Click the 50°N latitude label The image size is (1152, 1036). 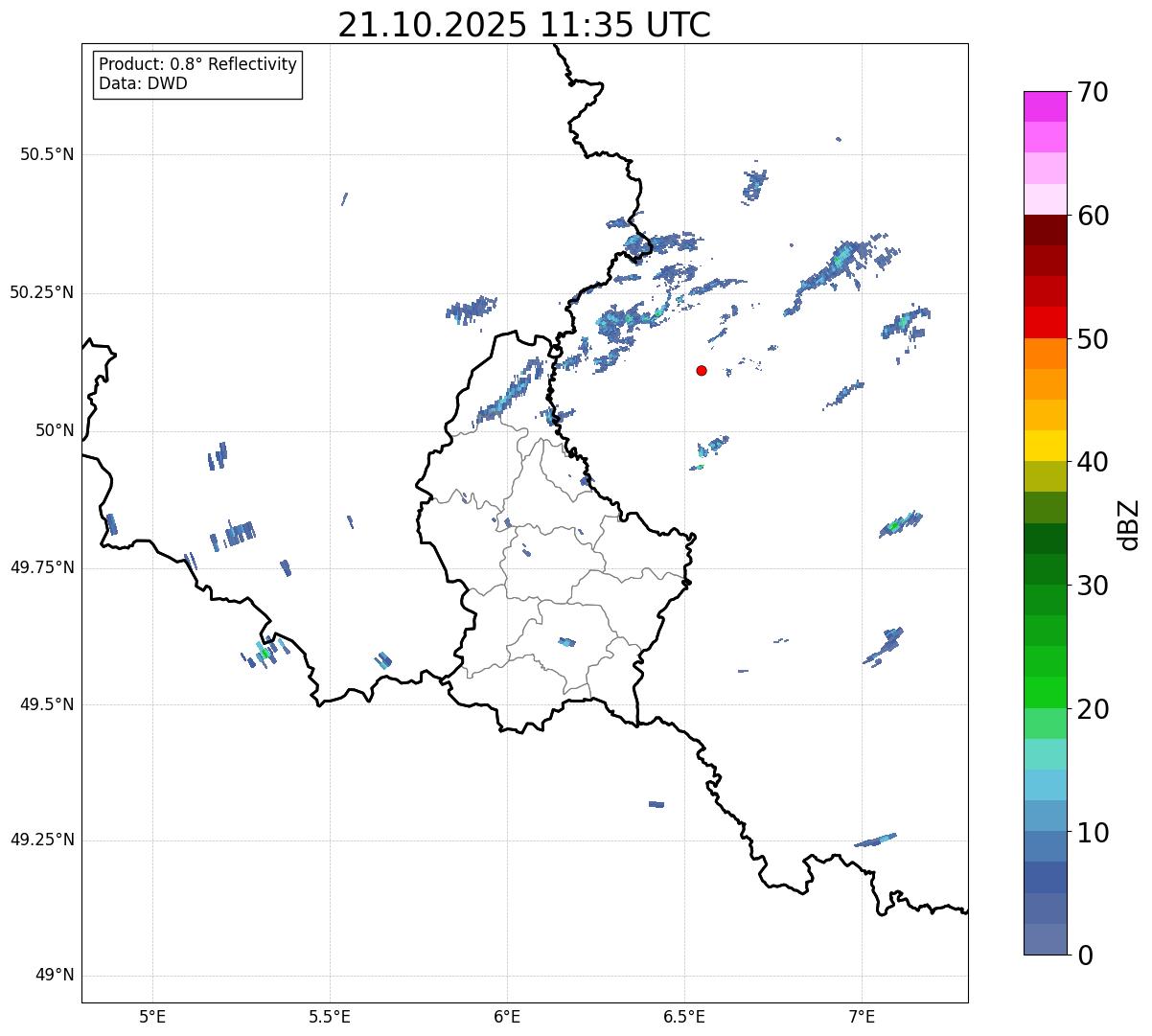pos(55,430)
